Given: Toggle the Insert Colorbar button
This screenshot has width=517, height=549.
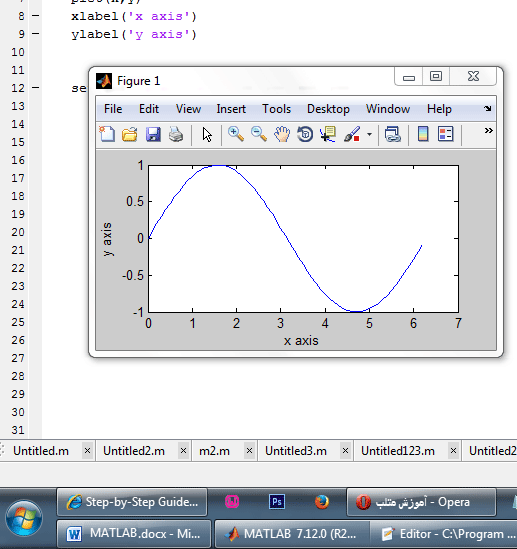Looking at the screenshot, I should coord(423,134).
